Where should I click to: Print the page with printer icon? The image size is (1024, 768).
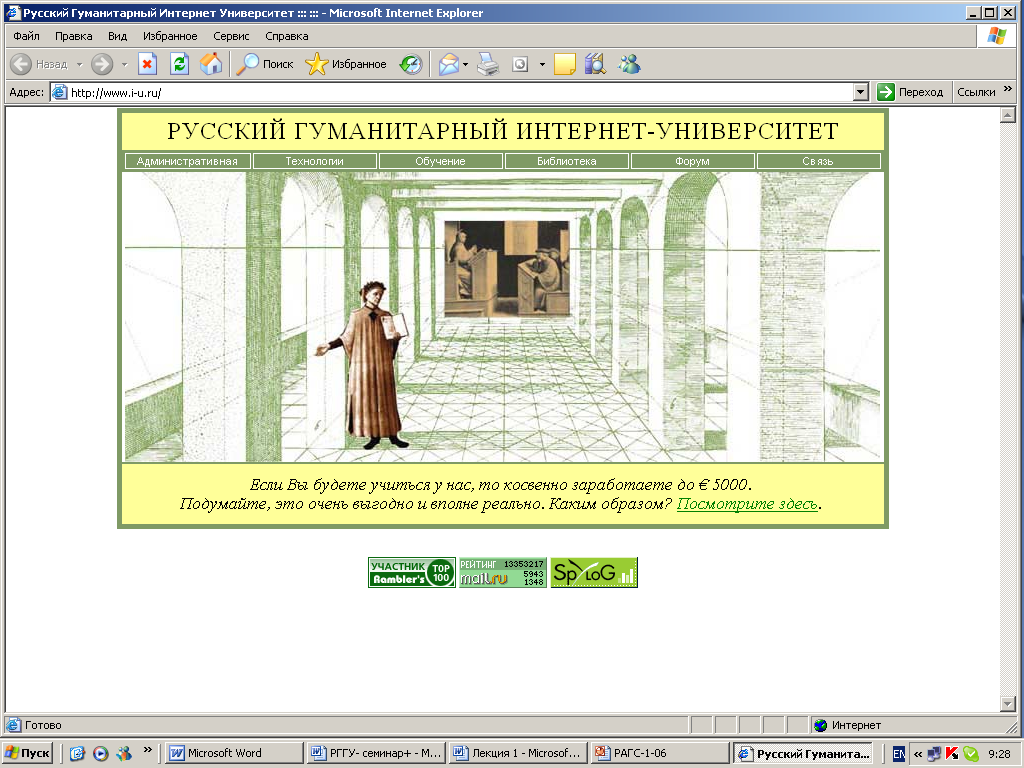pyautogui.click(x=487, y=64)
